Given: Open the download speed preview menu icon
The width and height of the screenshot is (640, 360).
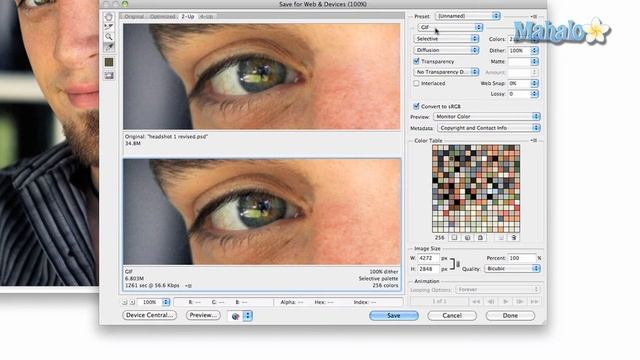Looking at the screenshot, I should click(x=188, y=286).
